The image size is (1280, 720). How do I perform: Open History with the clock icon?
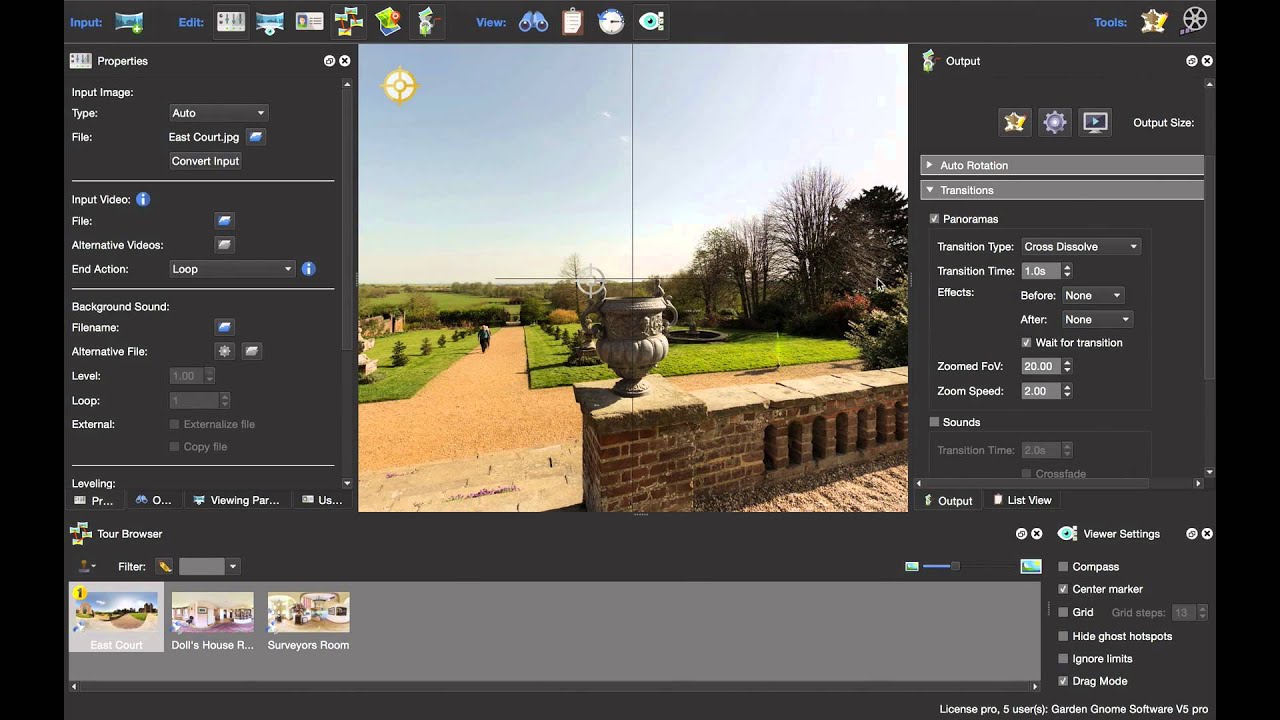coord(611,21)
